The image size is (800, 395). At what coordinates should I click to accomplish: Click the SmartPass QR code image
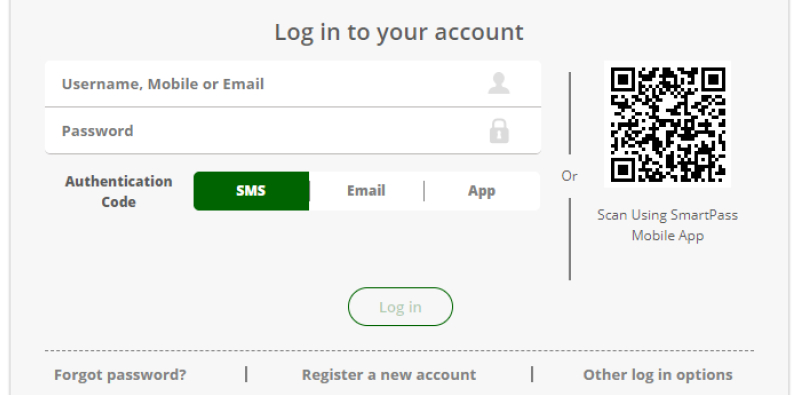[x=667, y=124]
